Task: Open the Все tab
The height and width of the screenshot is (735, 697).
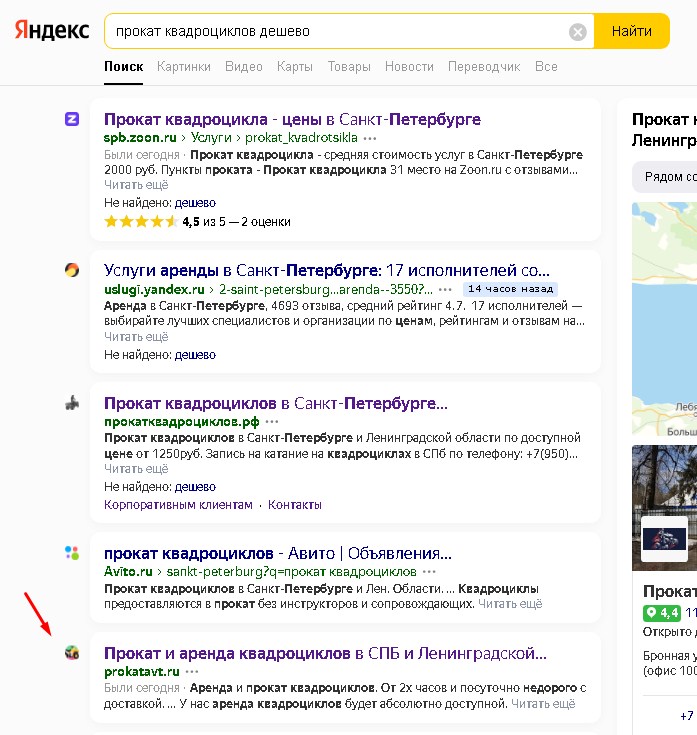Action: [546, 67]
